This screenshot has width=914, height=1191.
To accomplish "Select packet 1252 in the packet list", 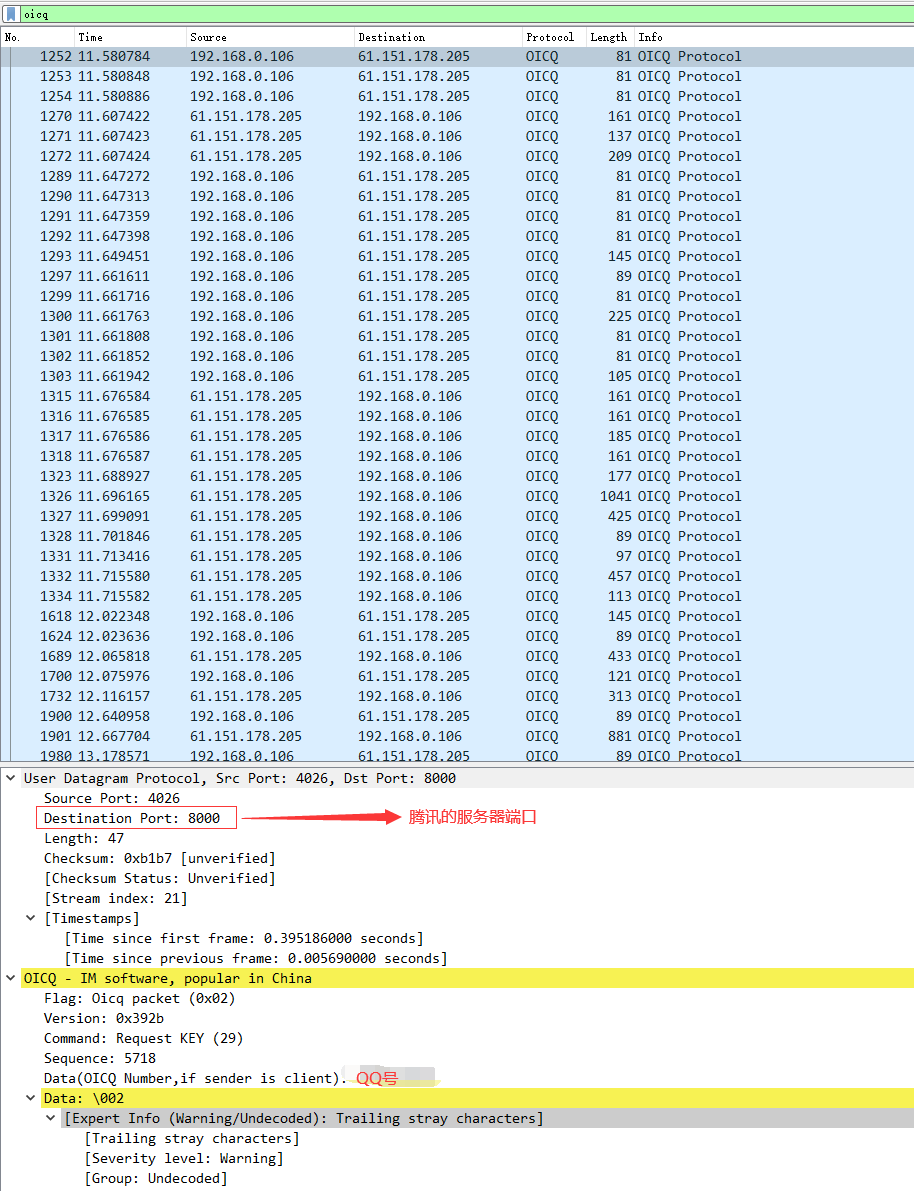I will (x=457, y=56).
